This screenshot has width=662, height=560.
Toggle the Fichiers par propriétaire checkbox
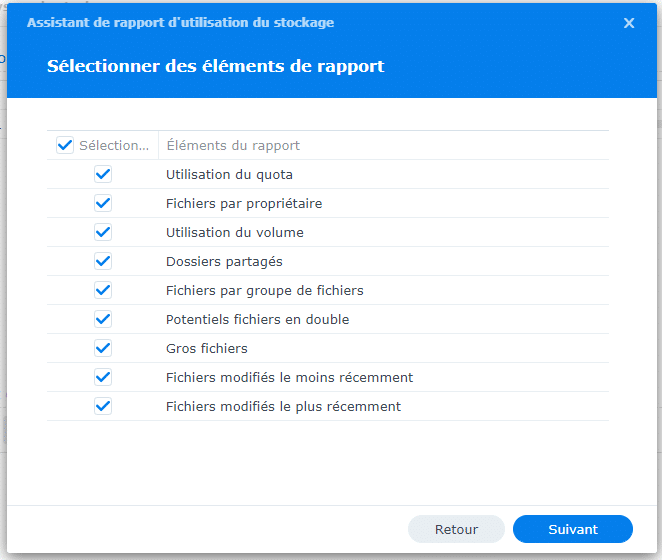tap(103, 203)
